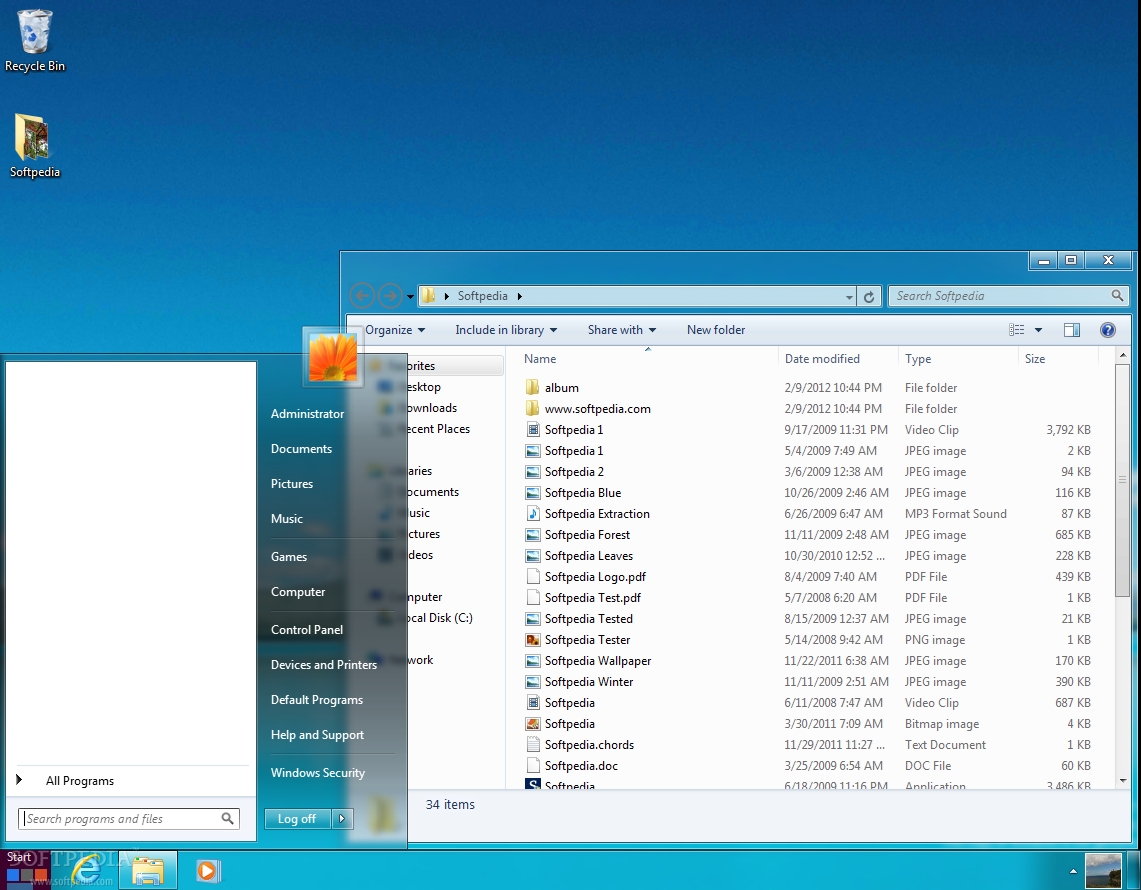Click the Start button
Image resolution: width=1141 pixels, height=890 pixels.
pos(26,870)
